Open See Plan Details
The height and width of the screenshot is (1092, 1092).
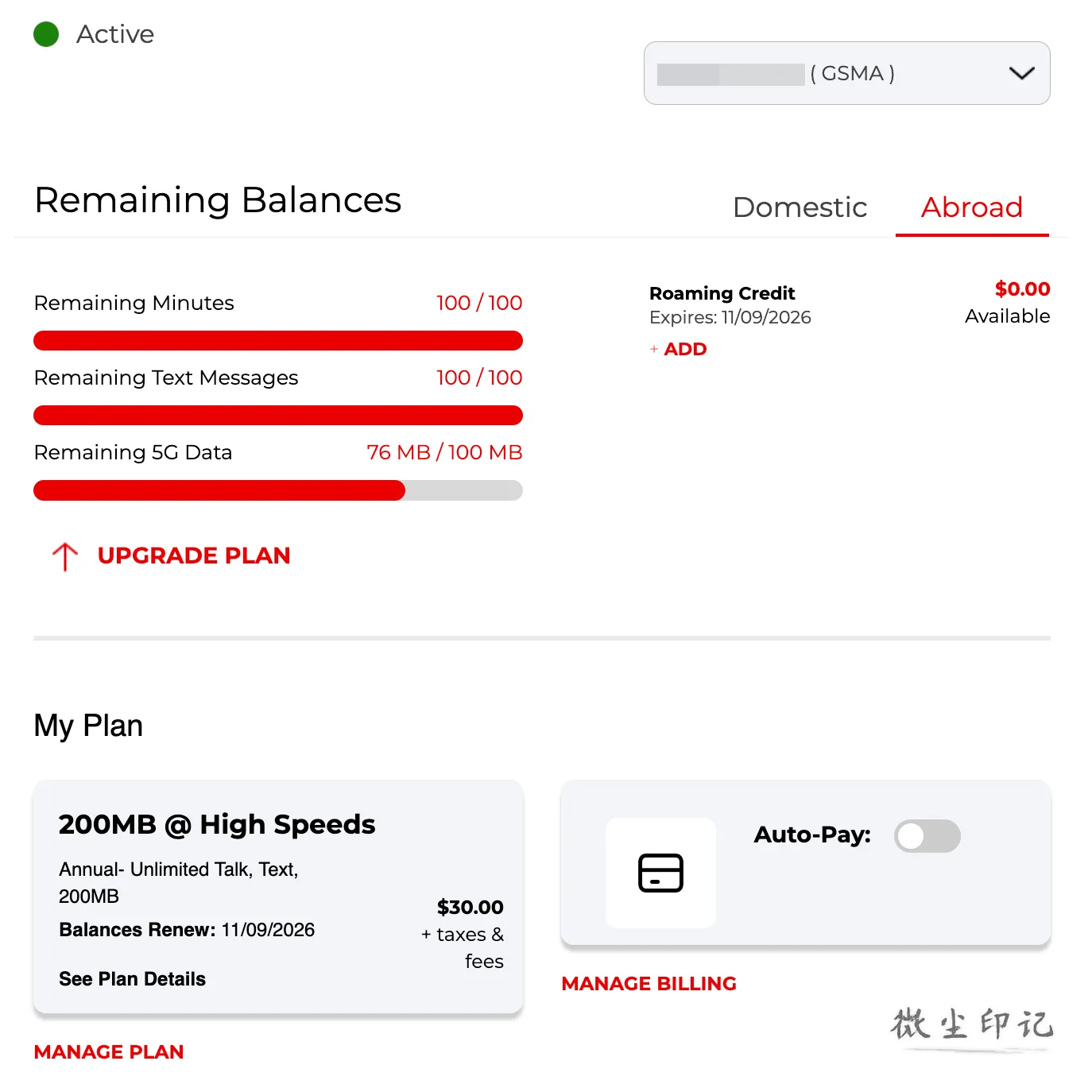tap(132, 979)
